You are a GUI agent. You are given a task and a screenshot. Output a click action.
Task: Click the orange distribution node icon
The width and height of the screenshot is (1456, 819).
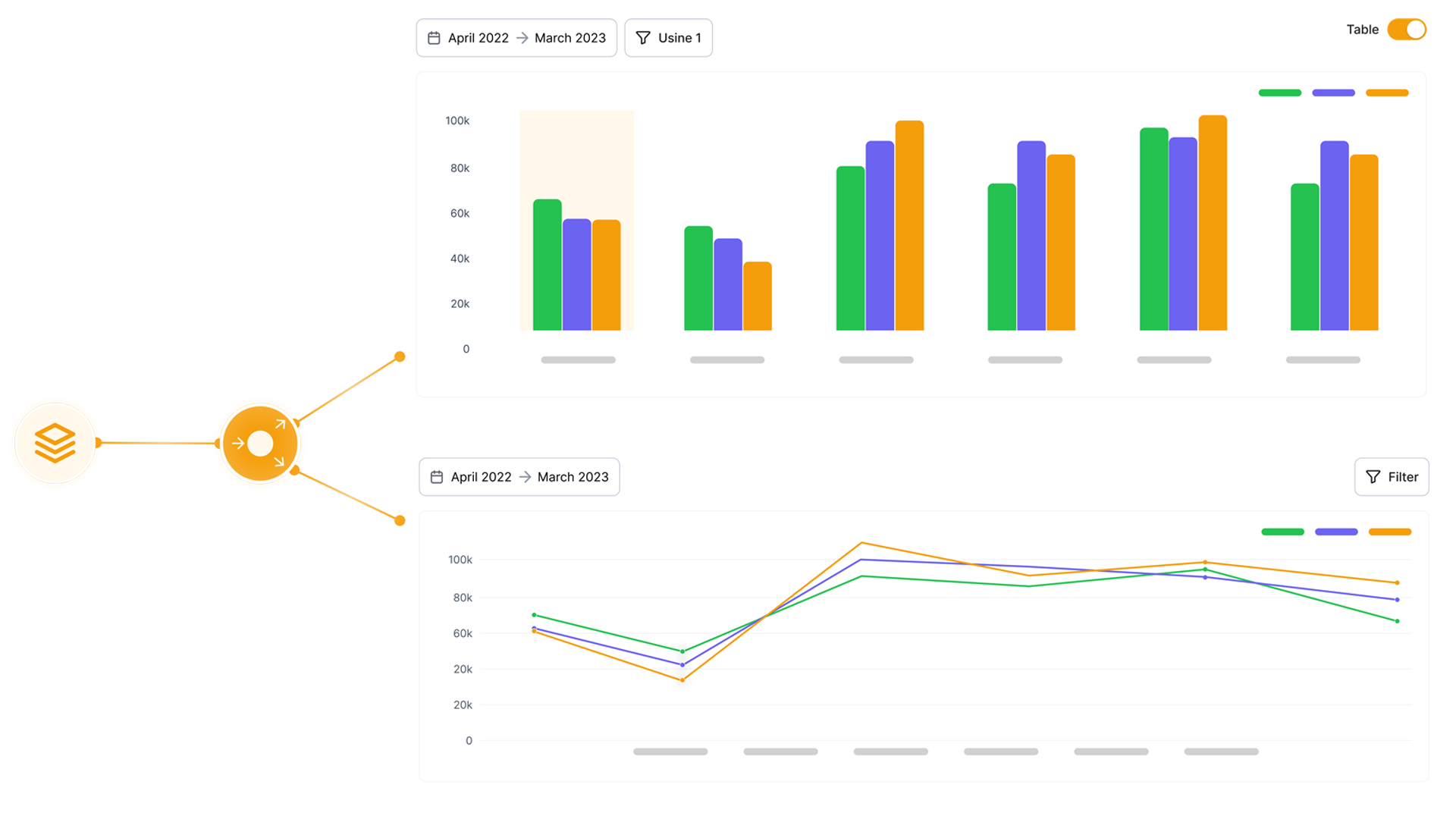260,444
